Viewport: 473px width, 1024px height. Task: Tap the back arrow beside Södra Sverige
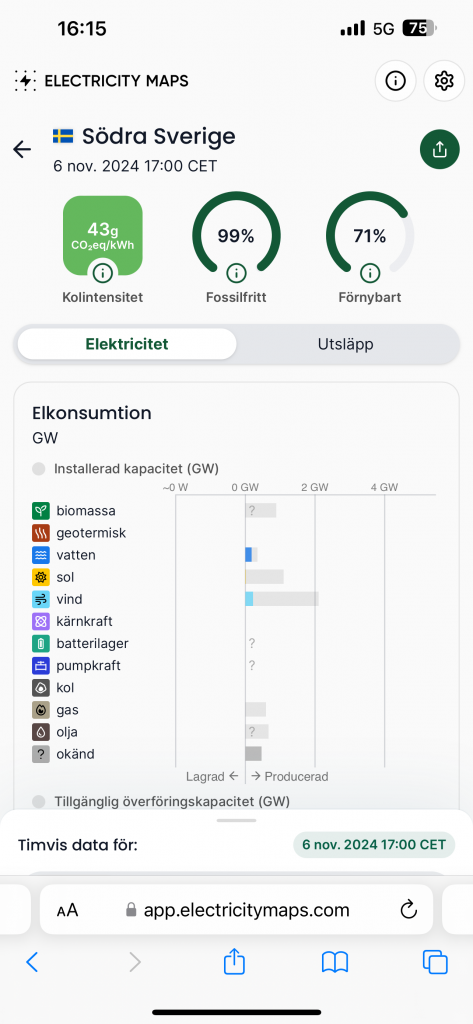pyautogui.click(x=22, y=150)
